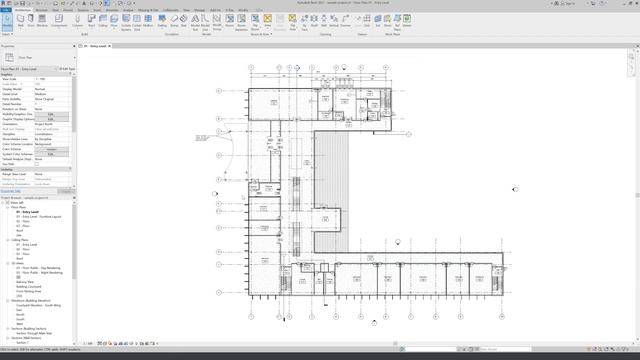
Task: Collapse the Underlay properties section
Action: click(71, 169)
